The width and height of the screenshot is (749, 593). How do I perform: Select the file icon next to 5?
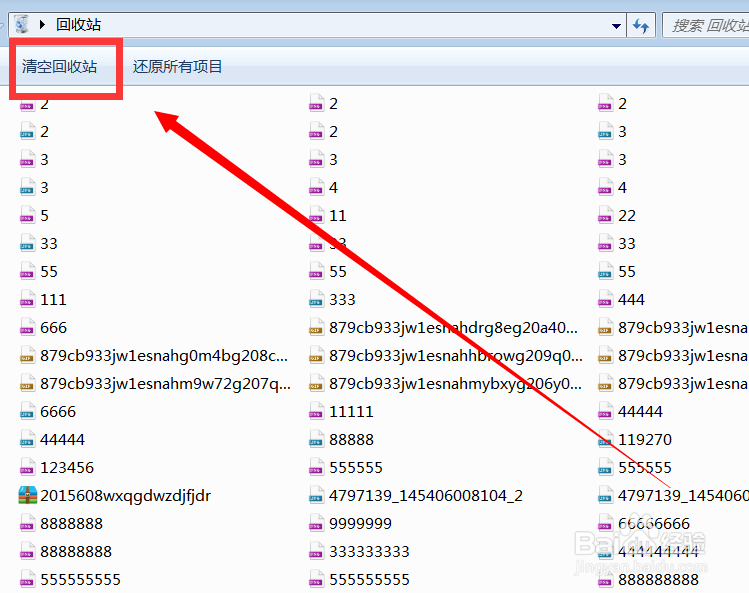(x=27, y=216)
